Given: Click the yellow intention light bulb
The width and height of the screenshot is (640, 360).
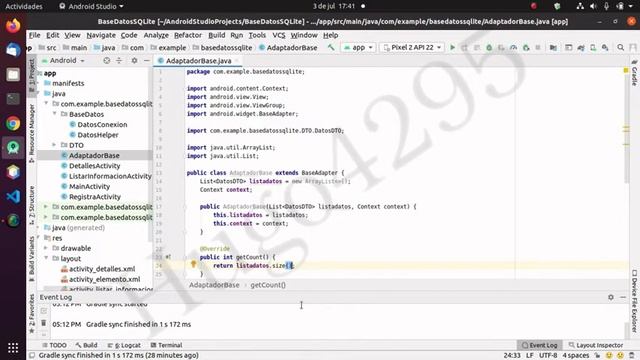Looking at the screenshot, I should pos(193,264).
